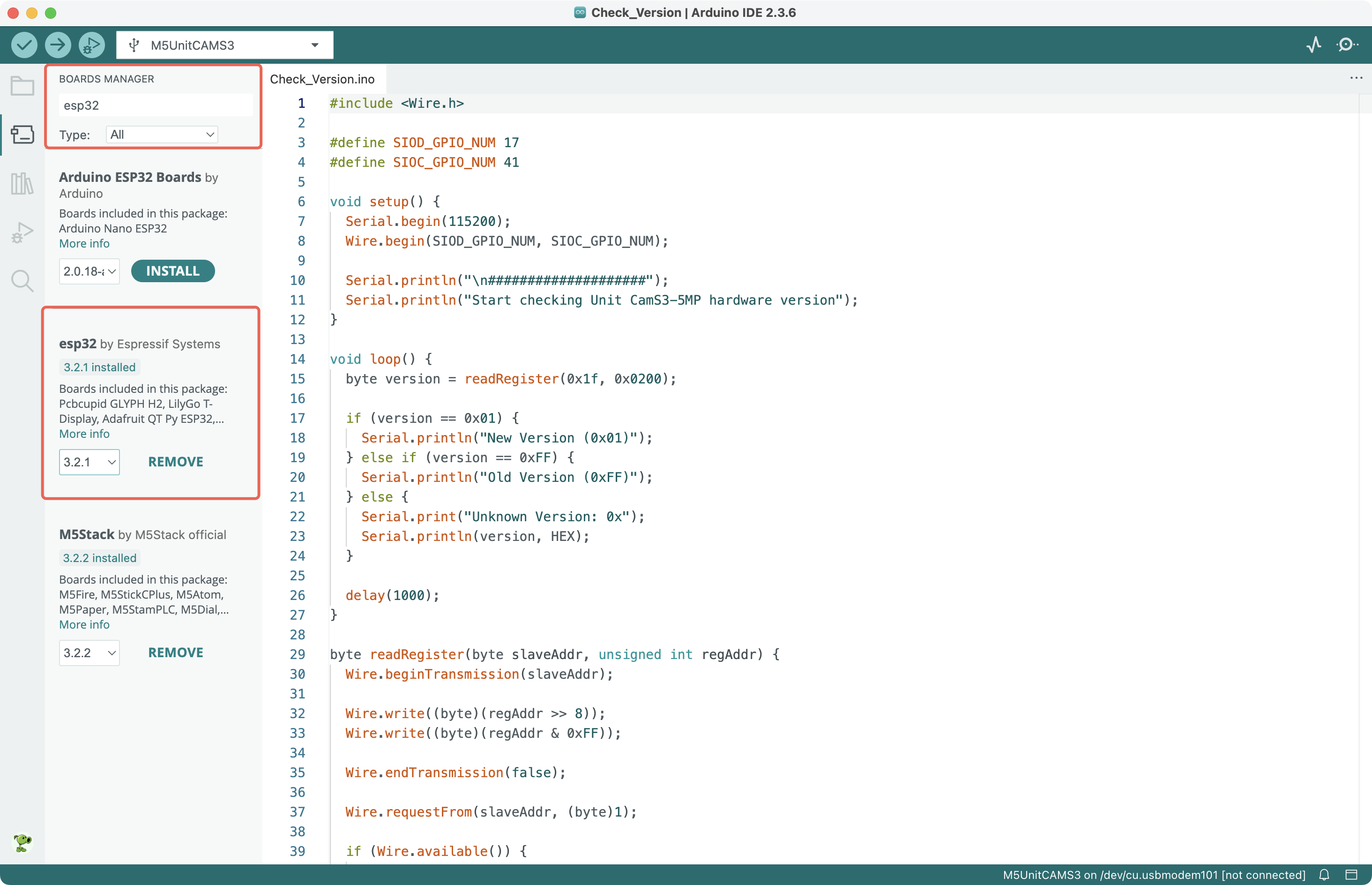
Task: Open editor more actions ellipsis menu
Action: [x=1356, y=78]
